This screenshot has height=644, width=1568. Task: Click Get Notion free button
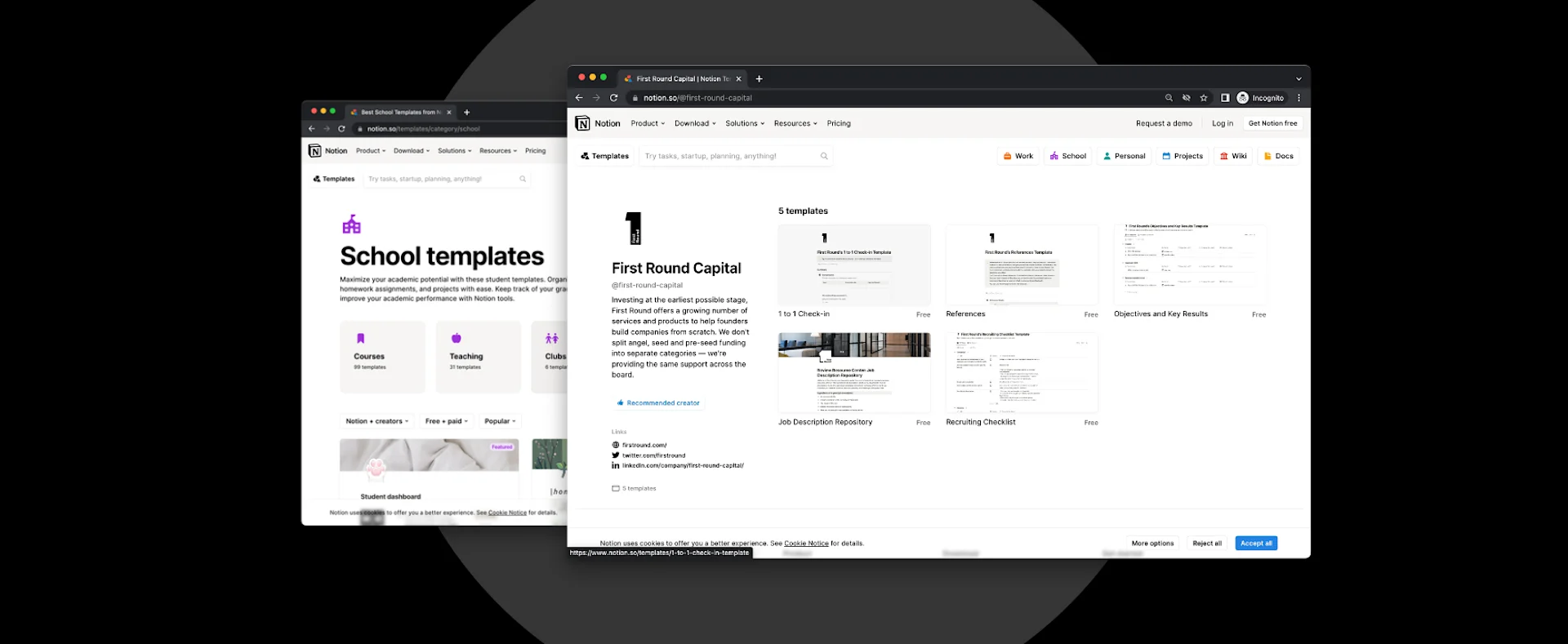(1272, 123)
